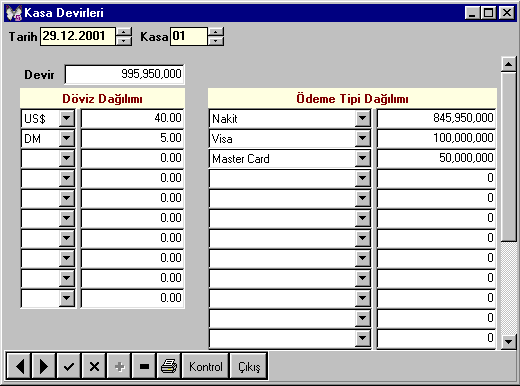
Task: Click the Döviz Dağılımı header
Action: pos(102,99)
